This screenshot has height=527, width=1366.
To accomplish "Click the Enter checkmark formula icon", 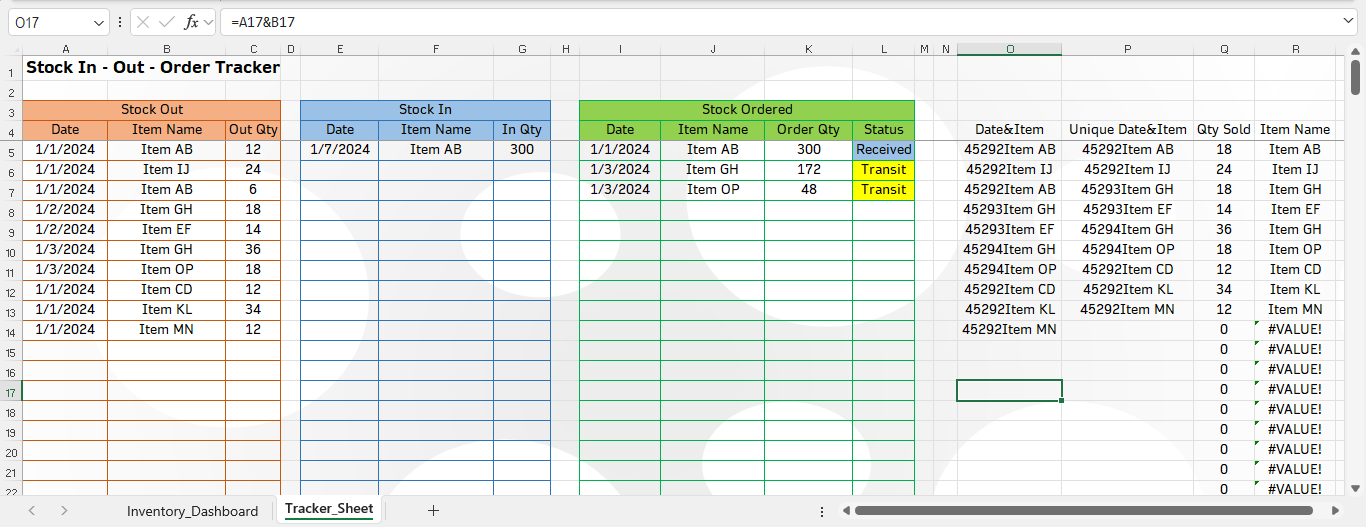I will 167,22.
